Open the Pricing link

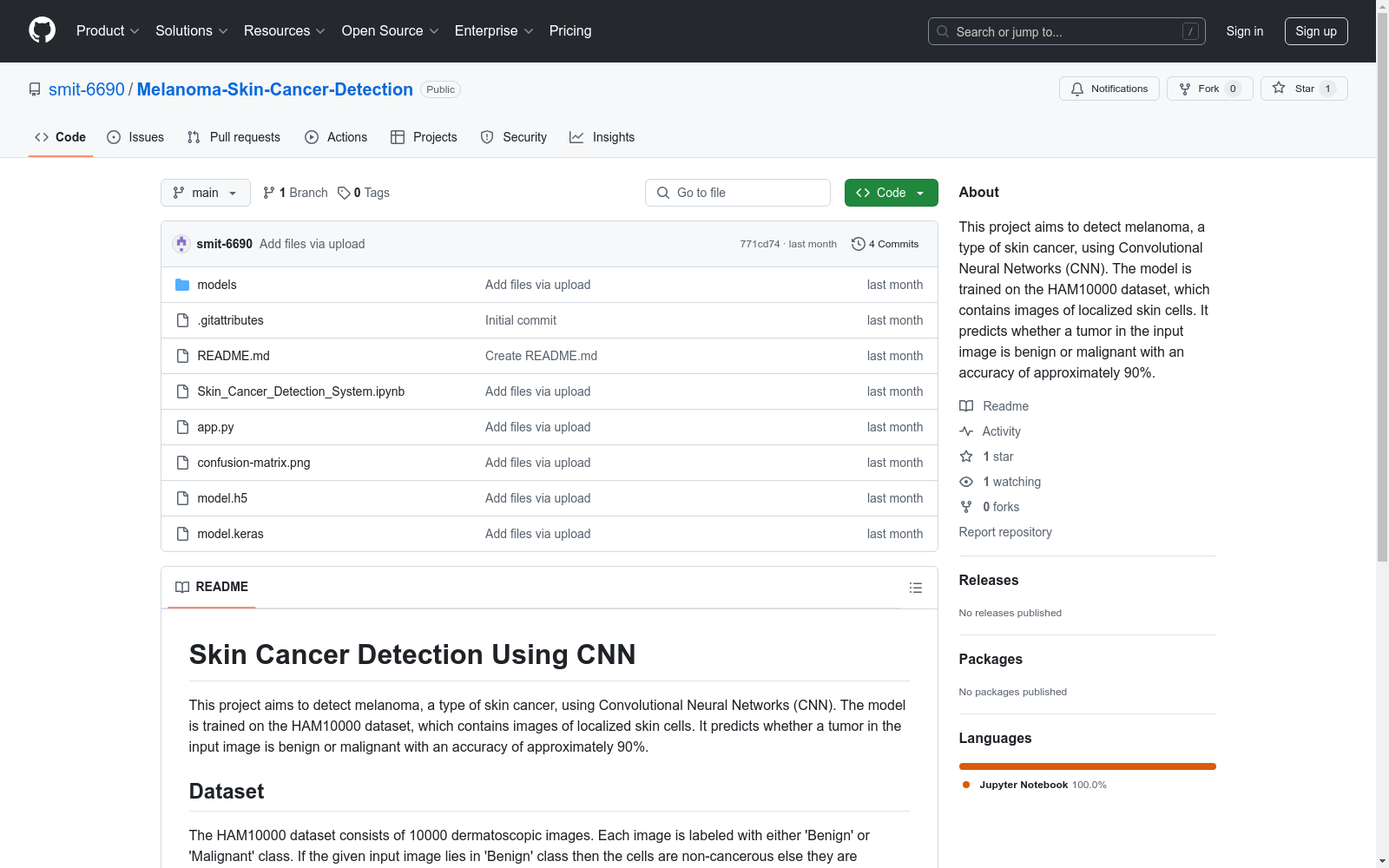point(570,30)
